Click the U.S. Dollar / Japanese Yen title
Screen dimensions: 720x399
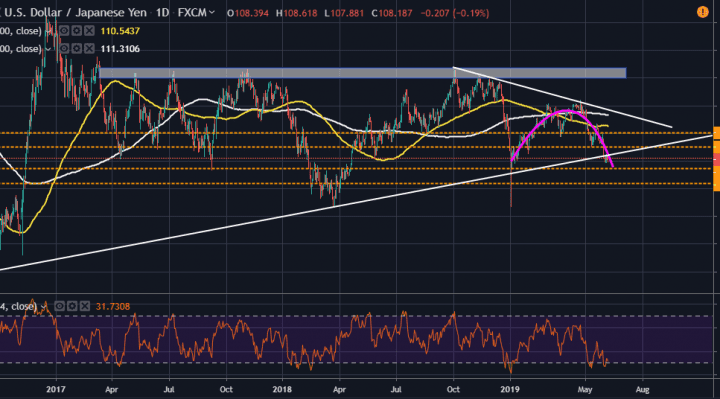[76, 13]
